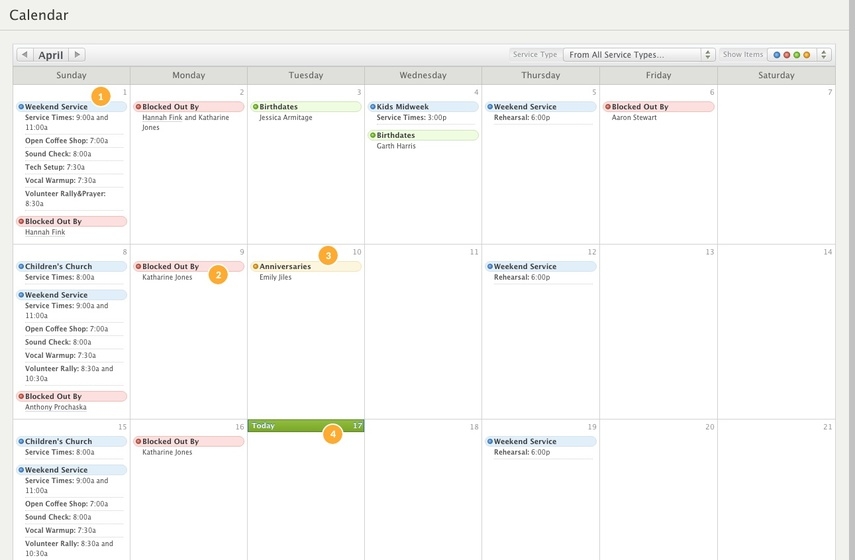Click 'Tech Setup: 7:30a' text
This screenshot has width=855, height=560.
click(x=55, y=167)
